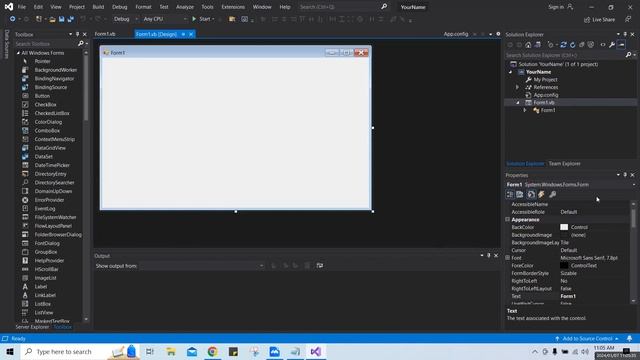Switch to the Team Explorer tab
The width and height of the screenshot is (640, 360).
pos(564,164)
